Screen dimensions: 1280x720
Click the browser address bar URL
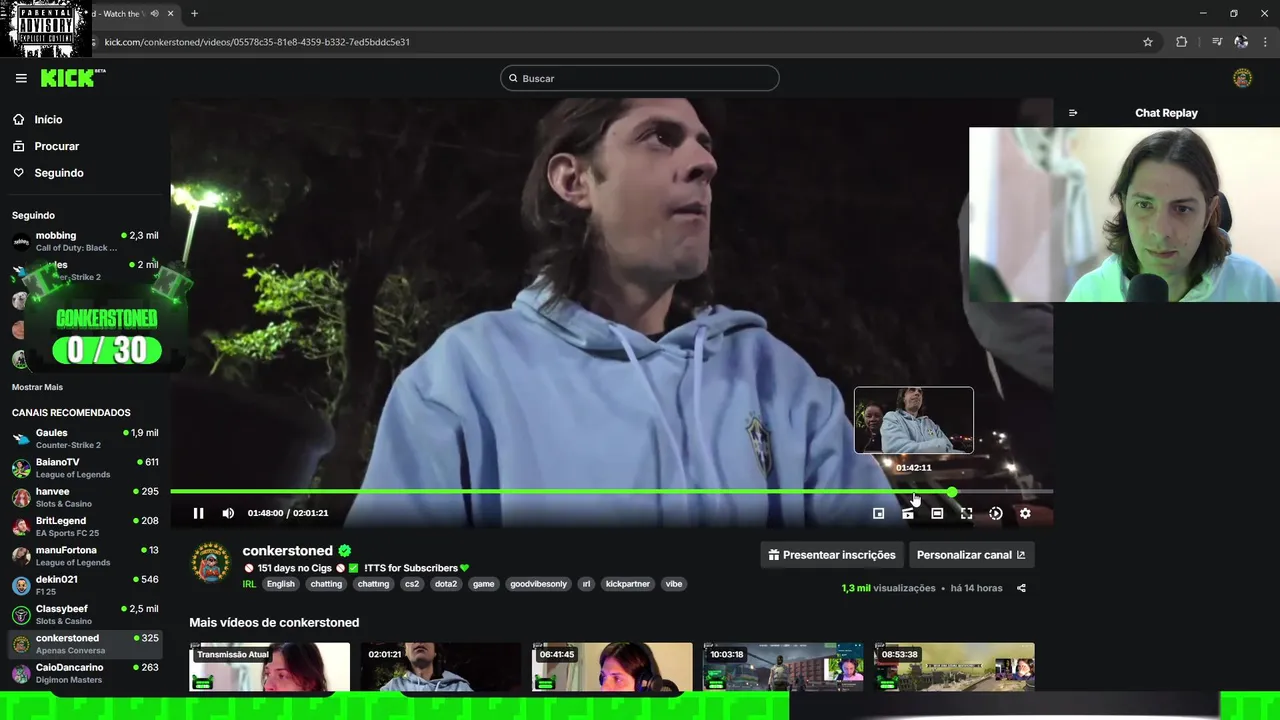point(257,42)
